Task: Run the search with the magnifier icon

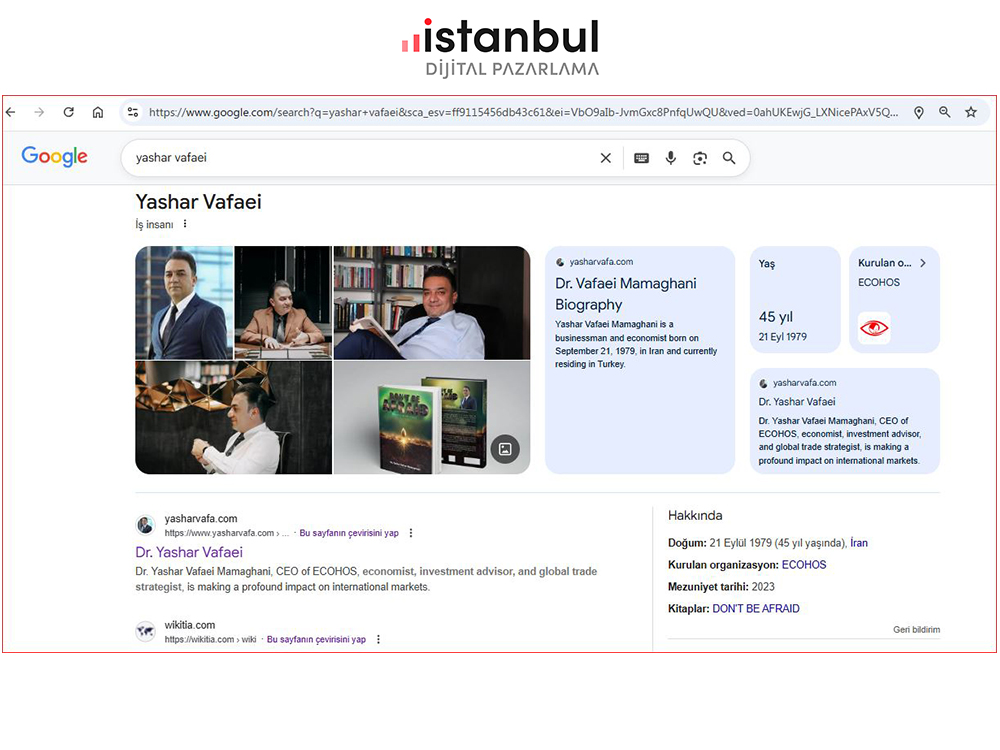Action: point(729,158)
